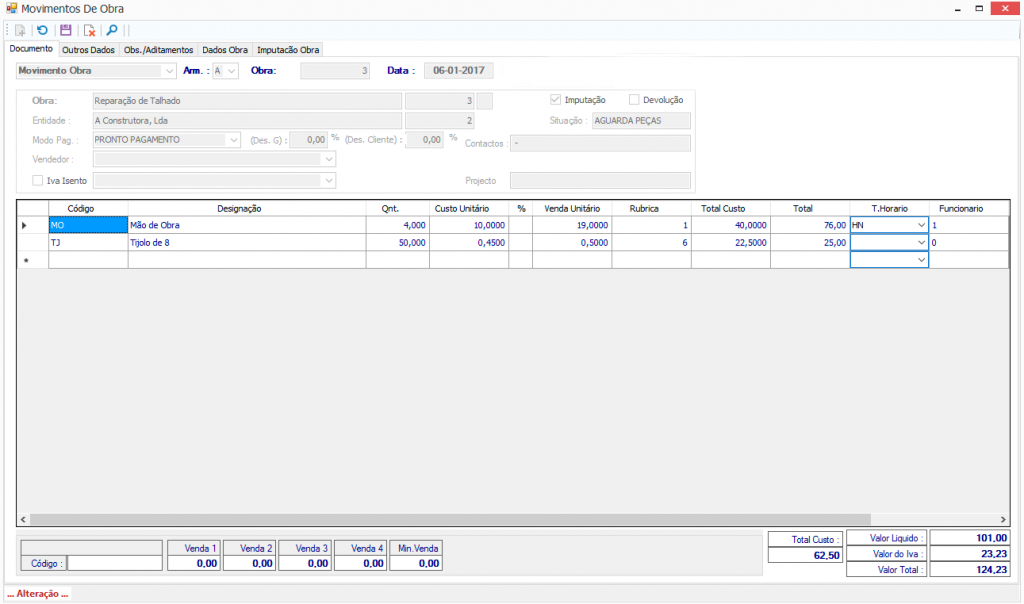Select the MO code cell
The height and width of the screenshot is (604, 1024).
[x=88, y=225]
